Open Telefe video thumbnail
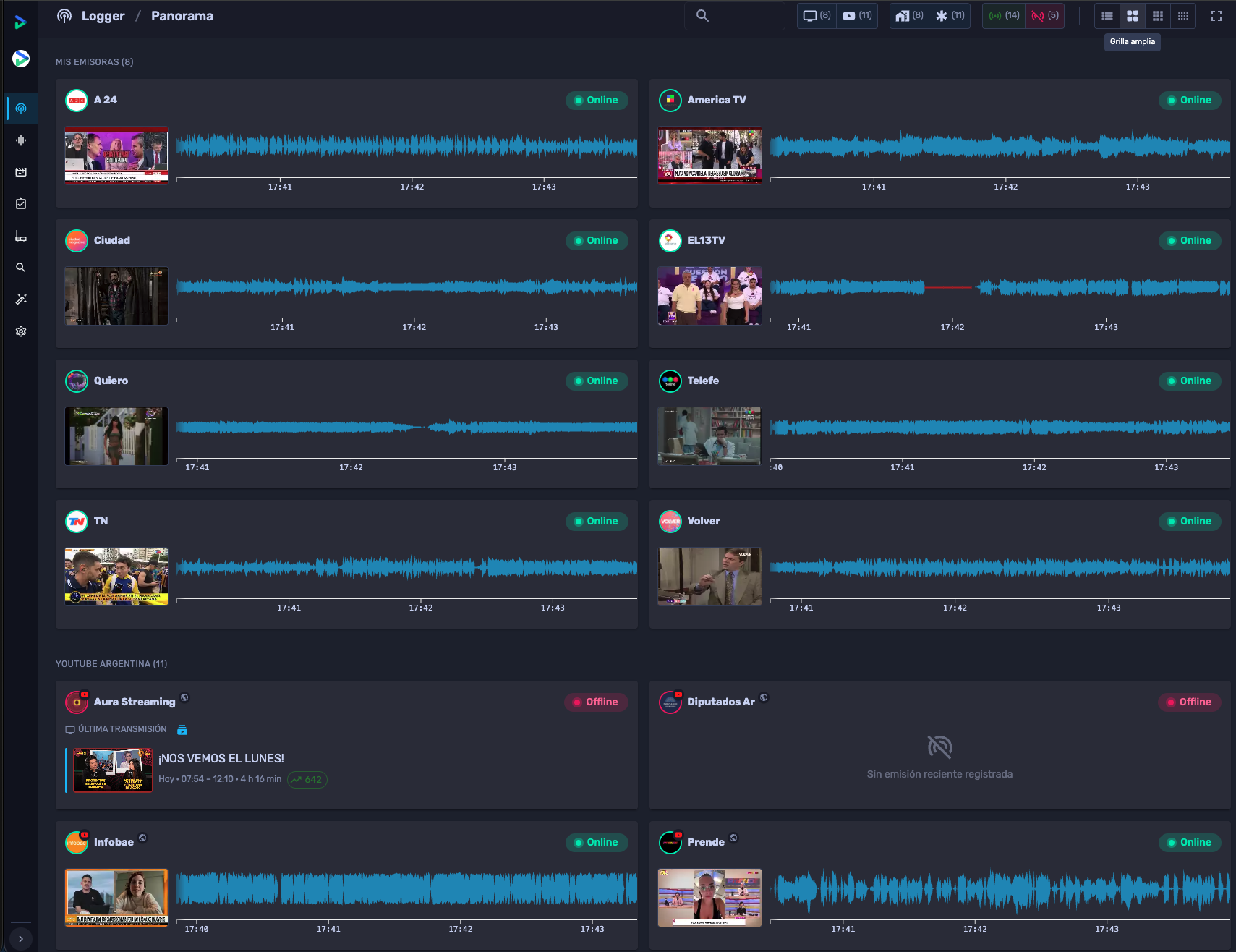The width and height of the screenshot is (1236, 952). tap(709, 436)
